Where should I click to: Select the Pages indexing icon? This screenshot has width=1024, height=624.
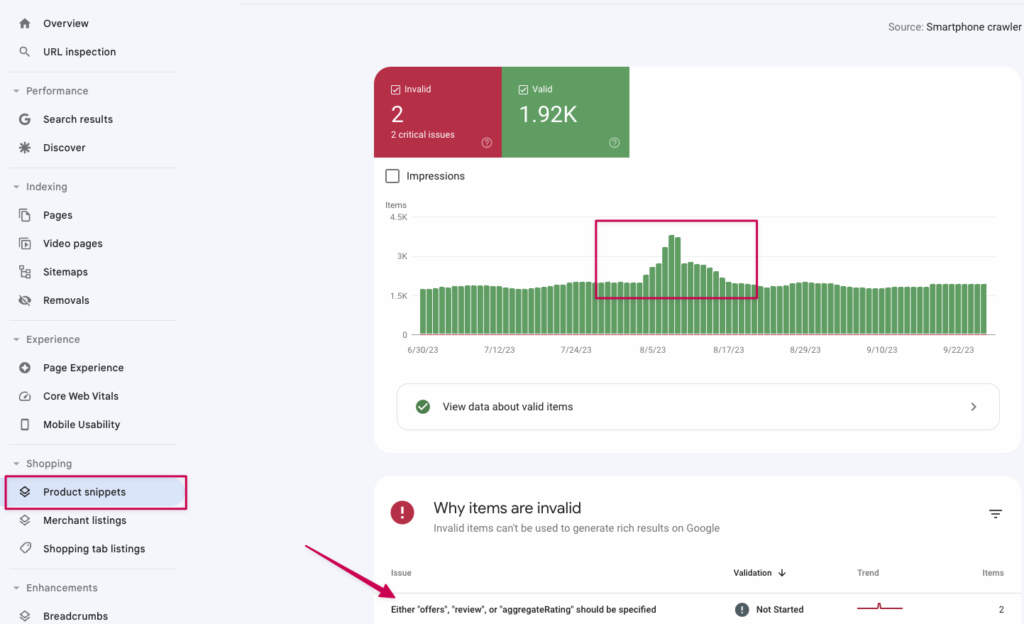pyautogui.click(x=22, y=215)
